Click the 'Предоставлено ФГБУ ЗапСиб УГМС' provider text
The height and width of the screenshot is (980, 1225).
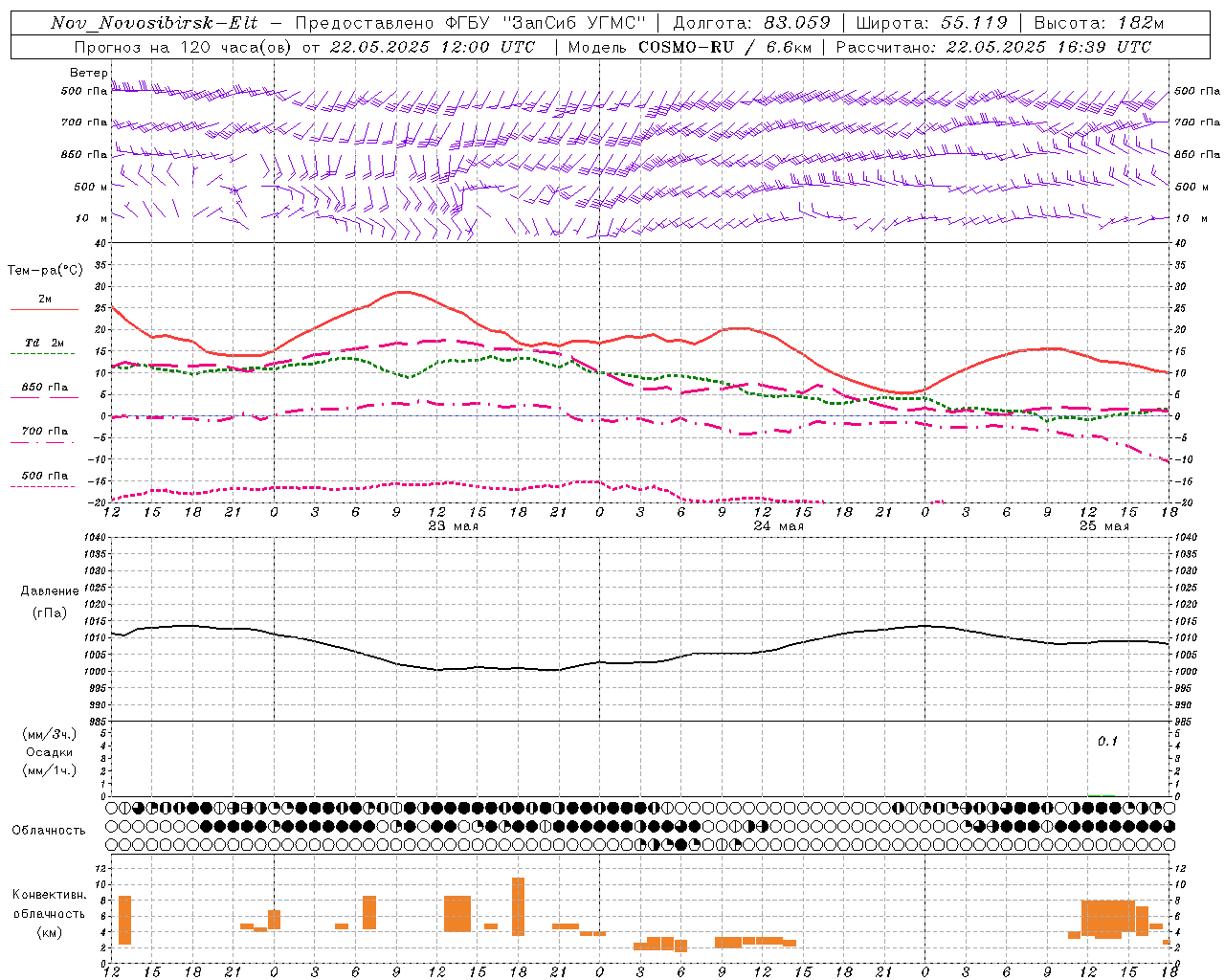click(471, 23)
